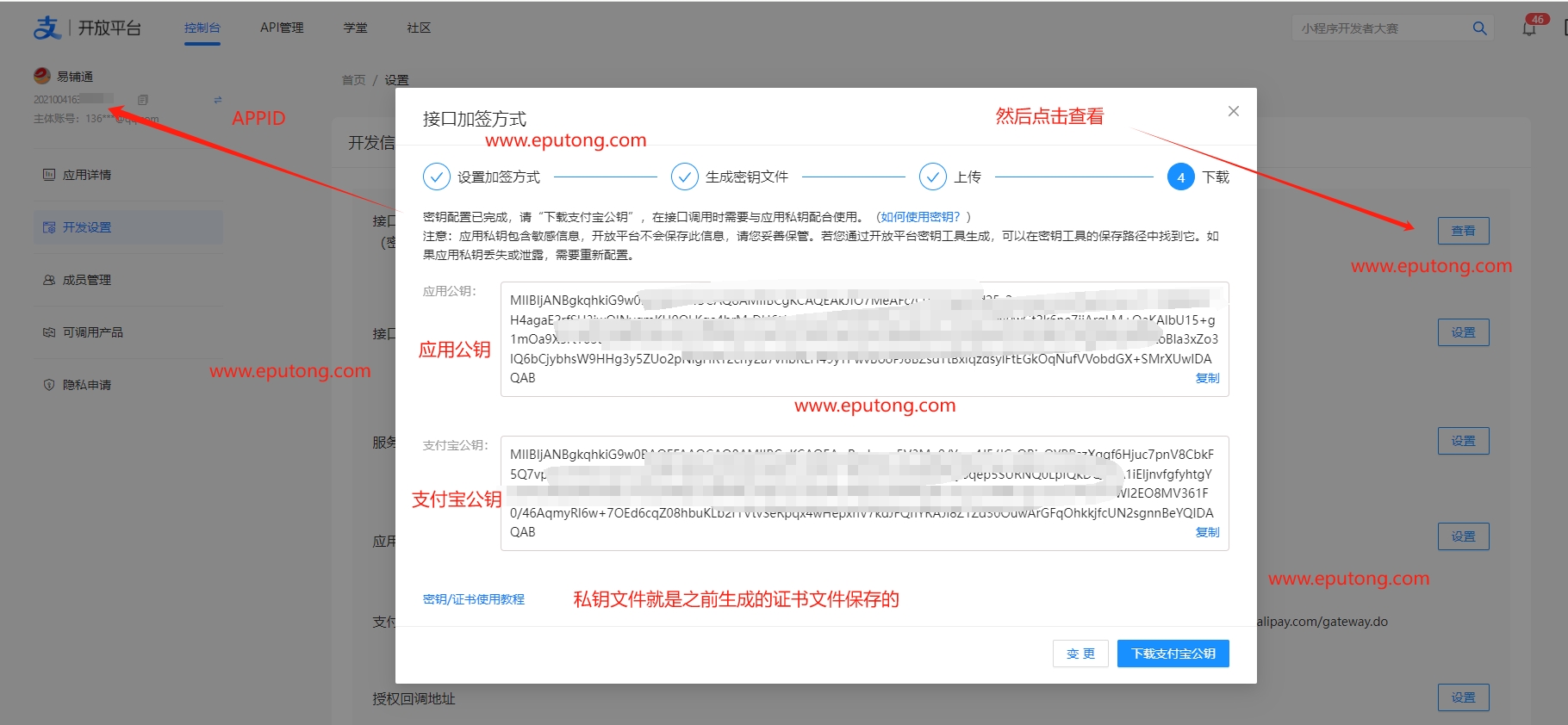Open 可调用产品 in the sidebar
Screen dimensions: 1568x725
point(128,332)
